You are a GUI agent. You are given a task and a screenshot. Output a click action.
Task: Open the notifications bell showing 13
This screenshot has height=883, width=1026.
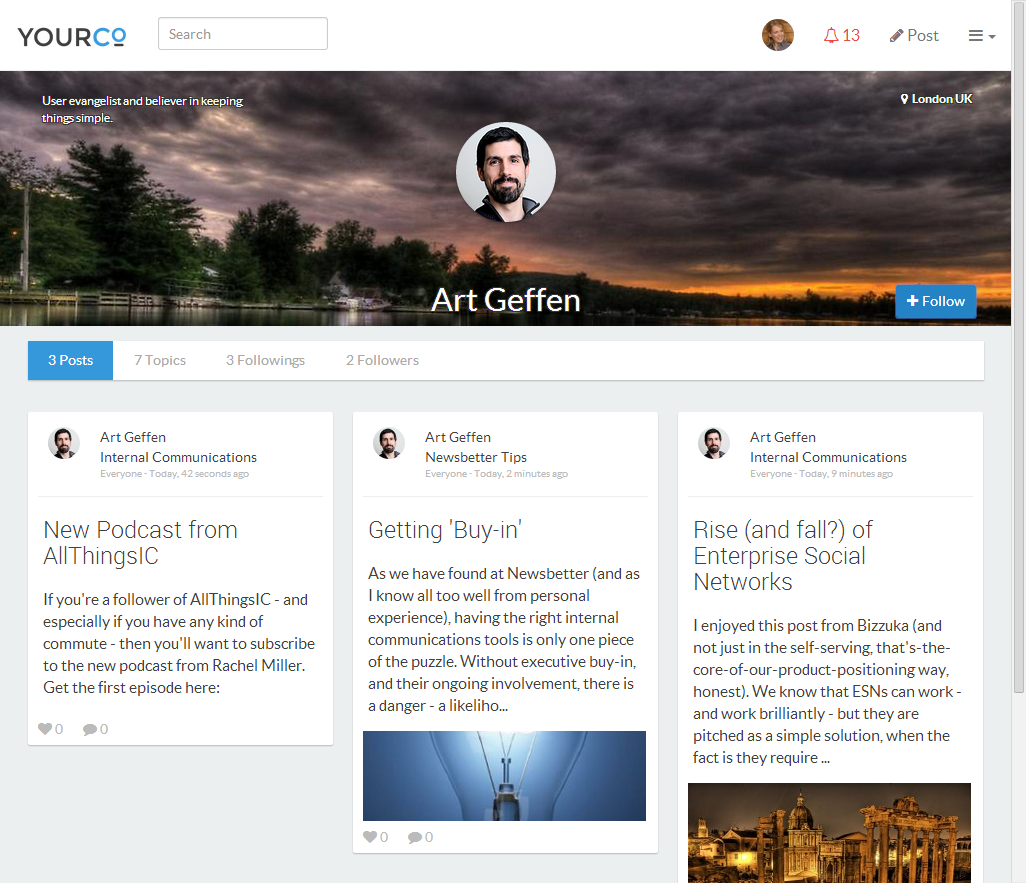coord(841,36)
